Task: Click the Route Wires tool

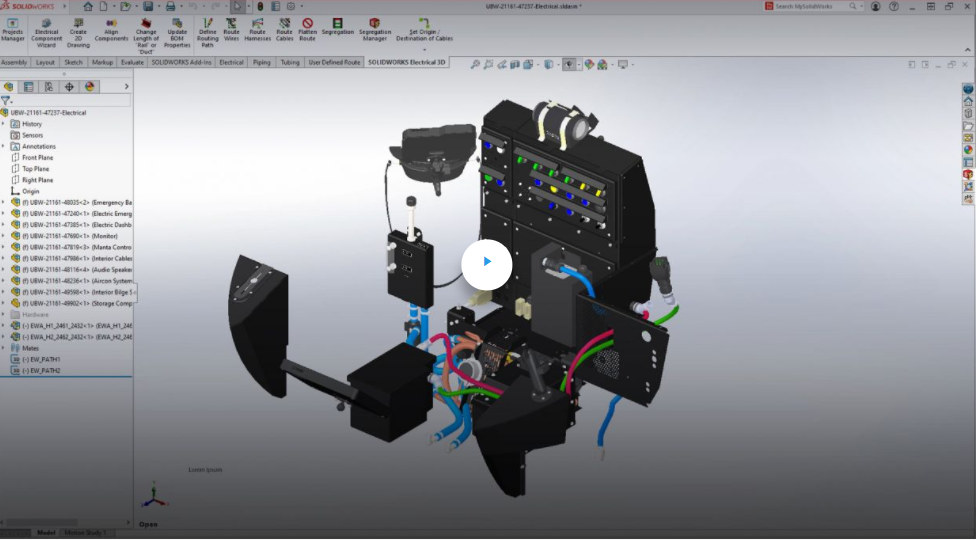Action: pos(232,30)
